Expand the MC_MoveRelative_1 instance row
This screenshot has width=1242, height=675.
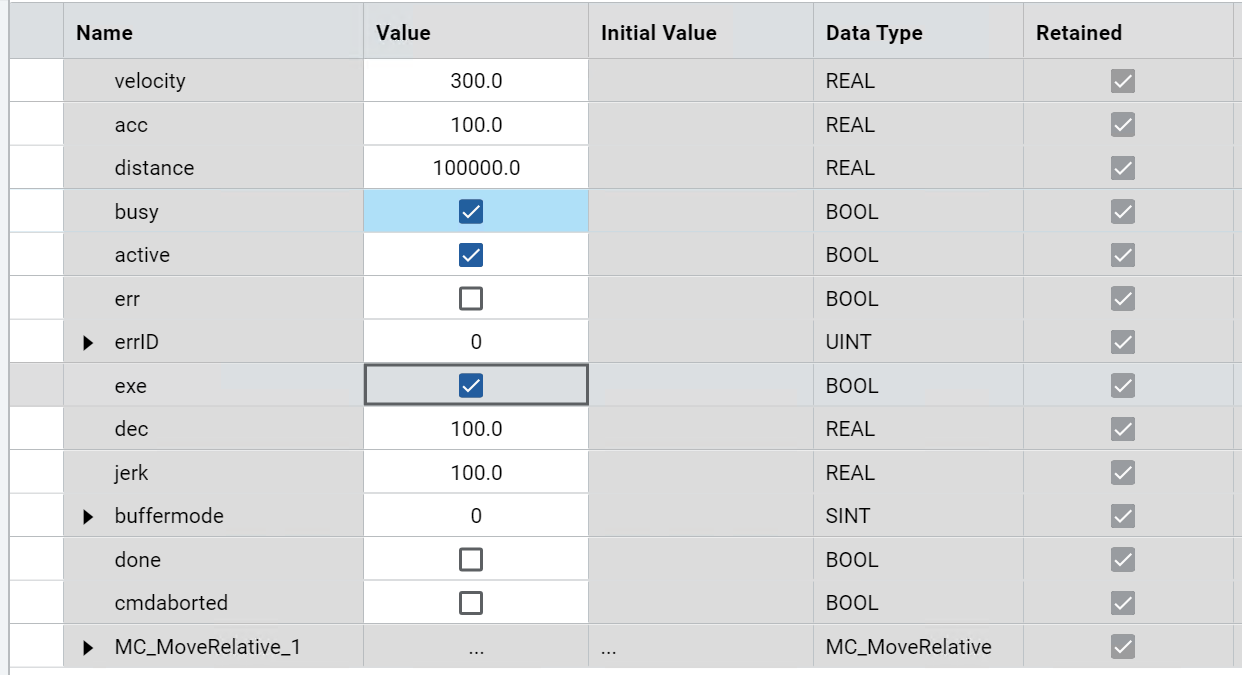pyautogui.click(x=88, y=648)
